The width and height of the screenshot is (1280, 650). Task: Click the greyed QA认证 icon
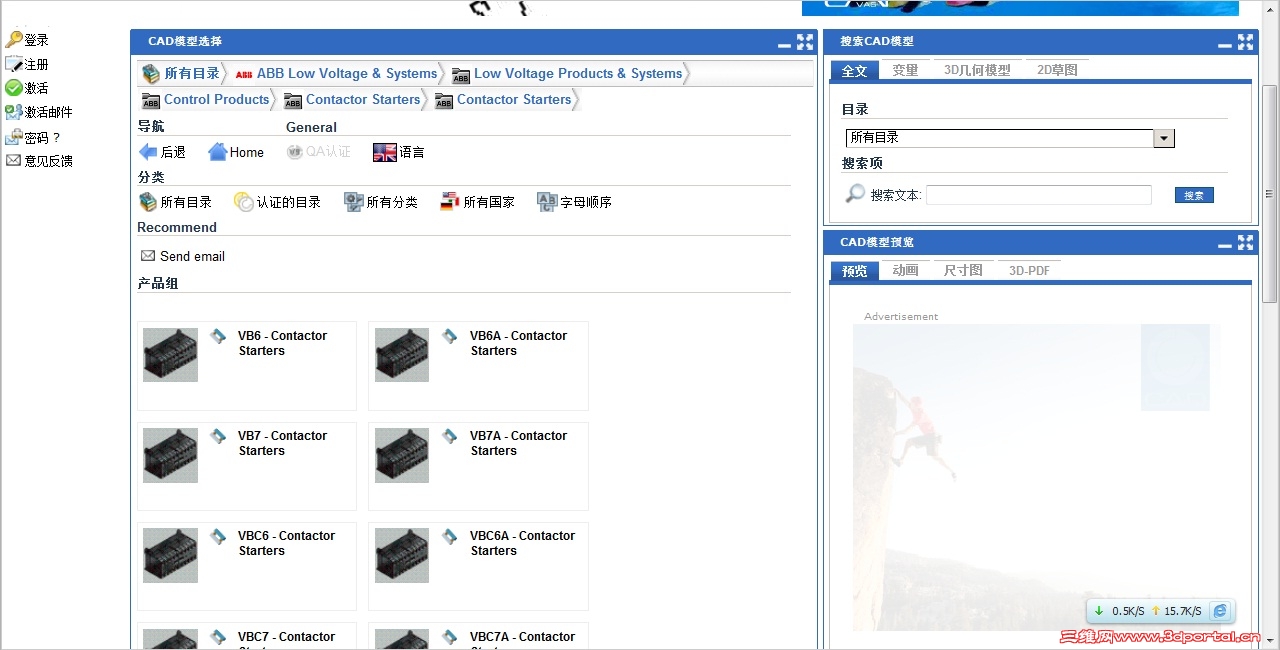pyautogui.click(x=294, y=152)
